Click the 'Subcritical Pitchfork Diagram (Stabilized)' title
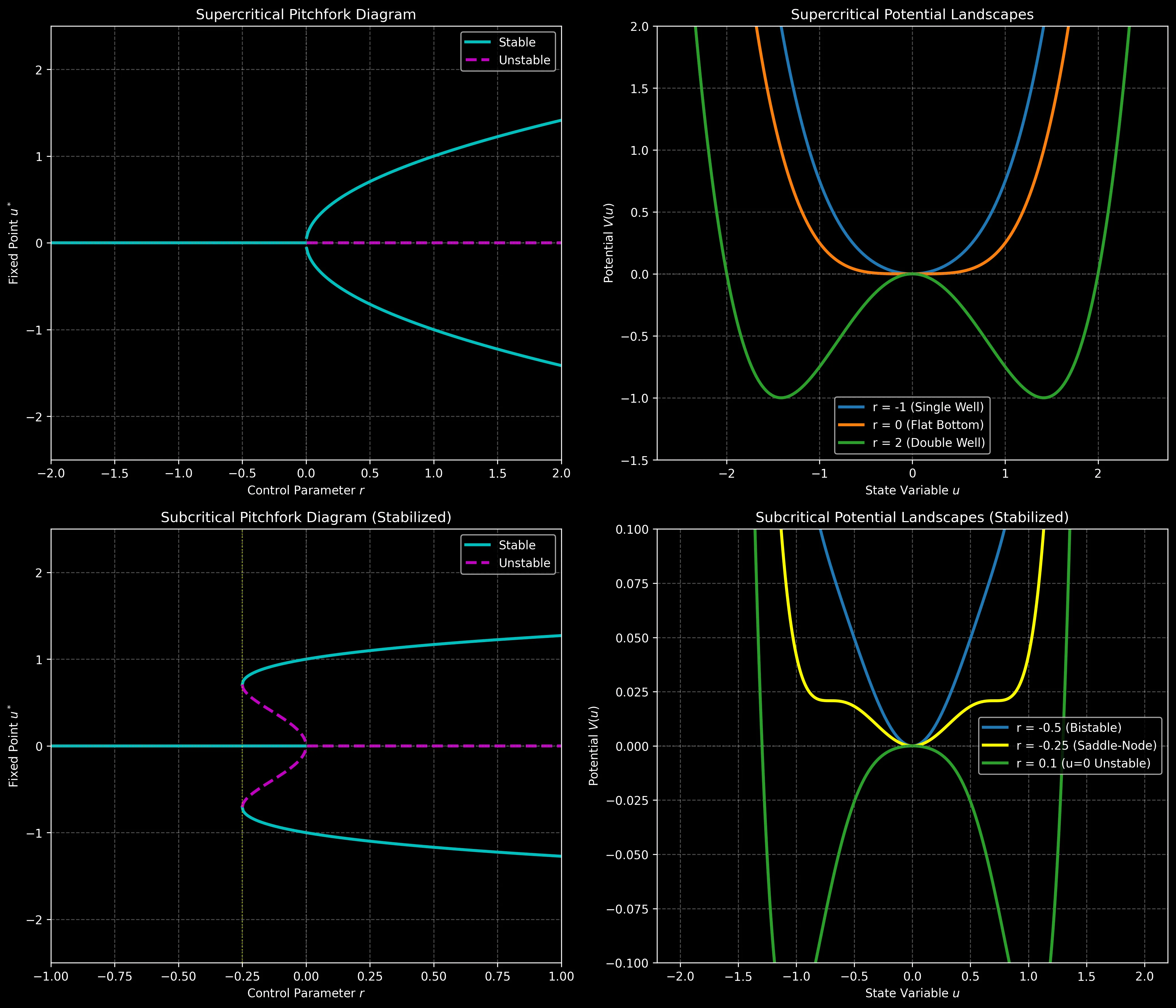The width and height of the screenshot is (1176, 1008). [306, 518]
